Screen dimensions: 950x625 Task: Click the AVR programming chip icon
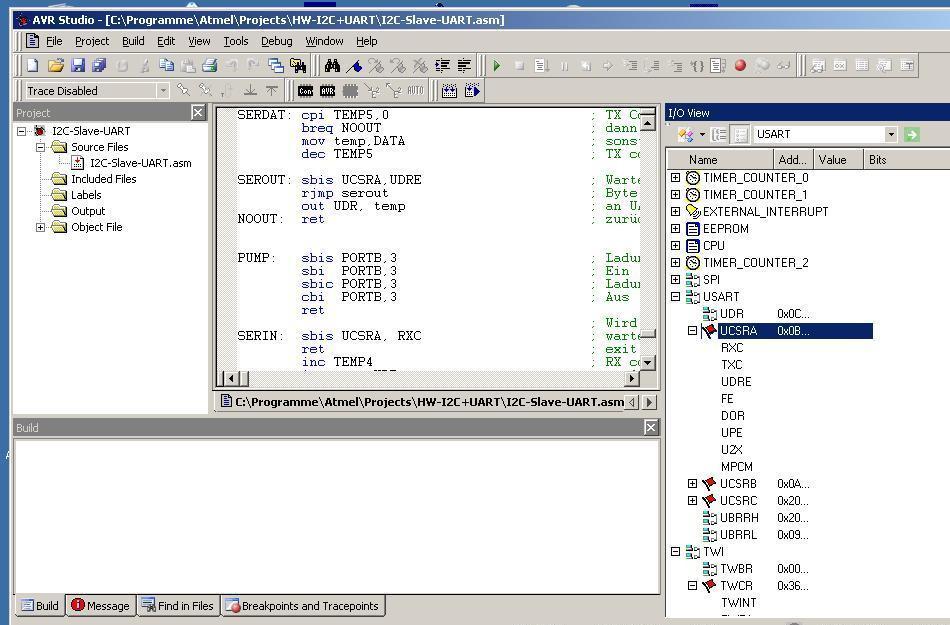[x=327, y=91]
